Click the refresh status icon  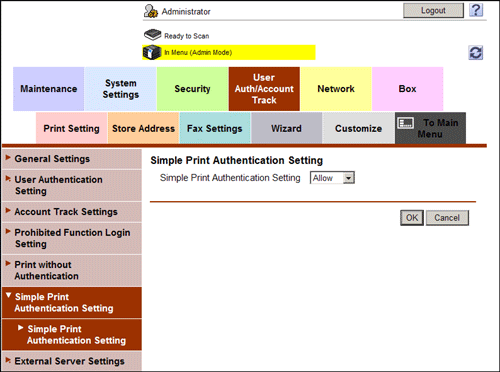point(475,53)
